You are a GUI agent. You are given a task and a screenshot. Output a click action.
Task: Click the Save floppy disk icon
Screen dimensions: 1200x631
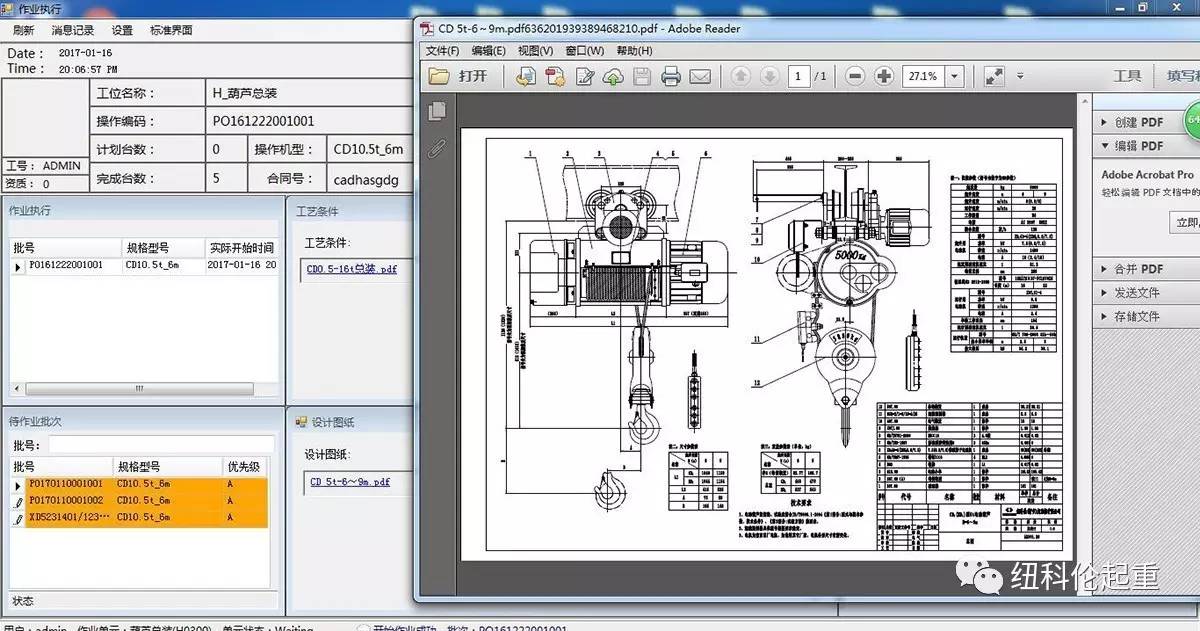tap(642, 76)
